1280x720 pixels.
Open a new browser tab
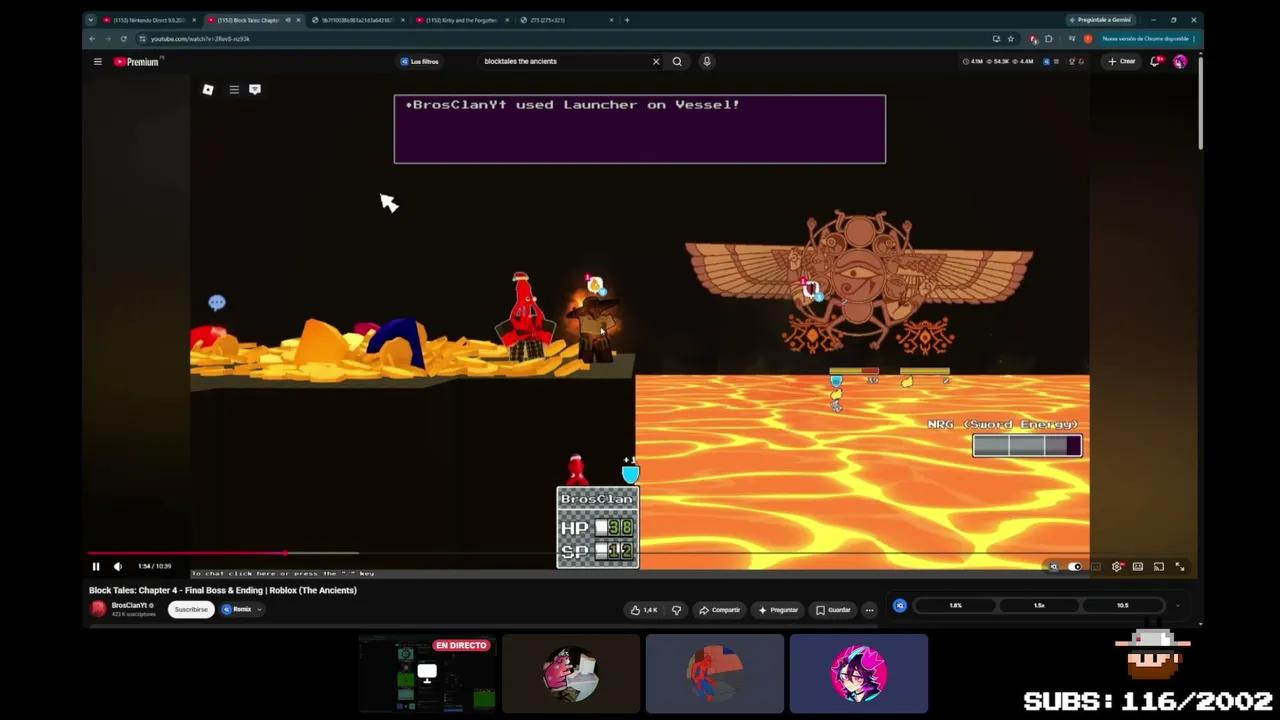[627, 20]
